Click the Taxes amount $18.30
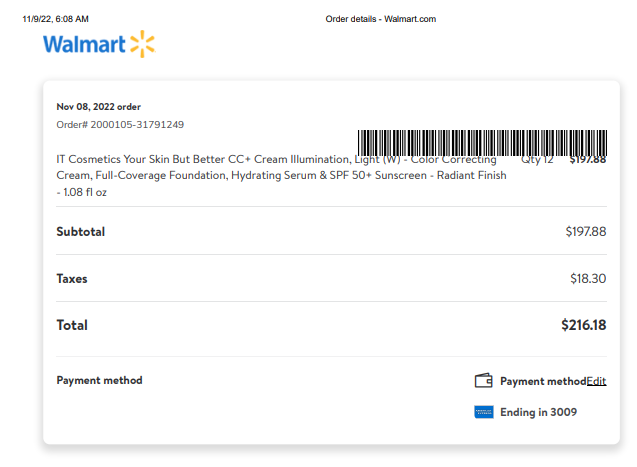Screen dimensions: 637x467 [x=588, y=279]
